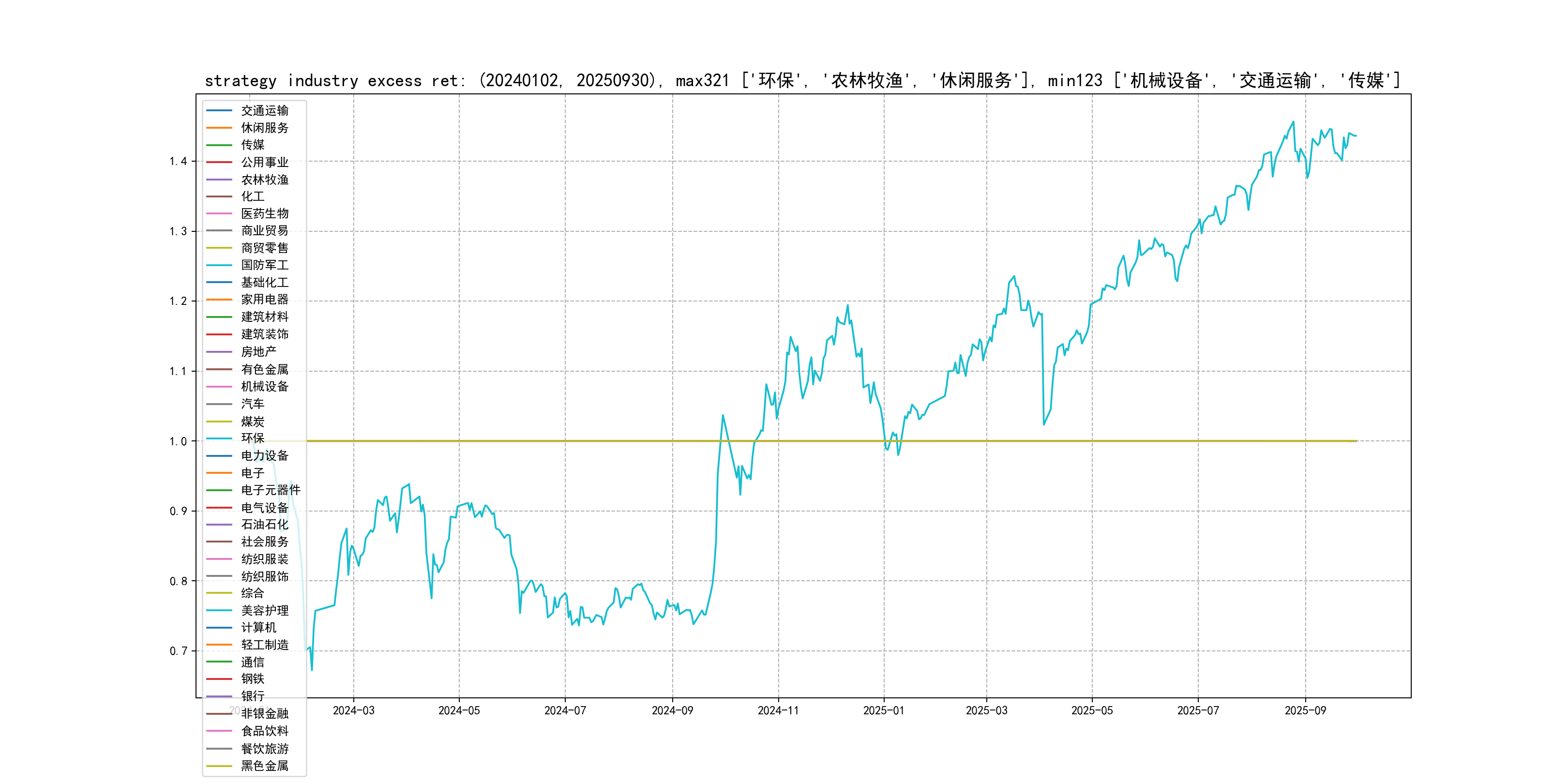This screenshot has height=784, width=1568.
Task: Click the 国防军工 legend entry
Action: (x=264, y=265)
